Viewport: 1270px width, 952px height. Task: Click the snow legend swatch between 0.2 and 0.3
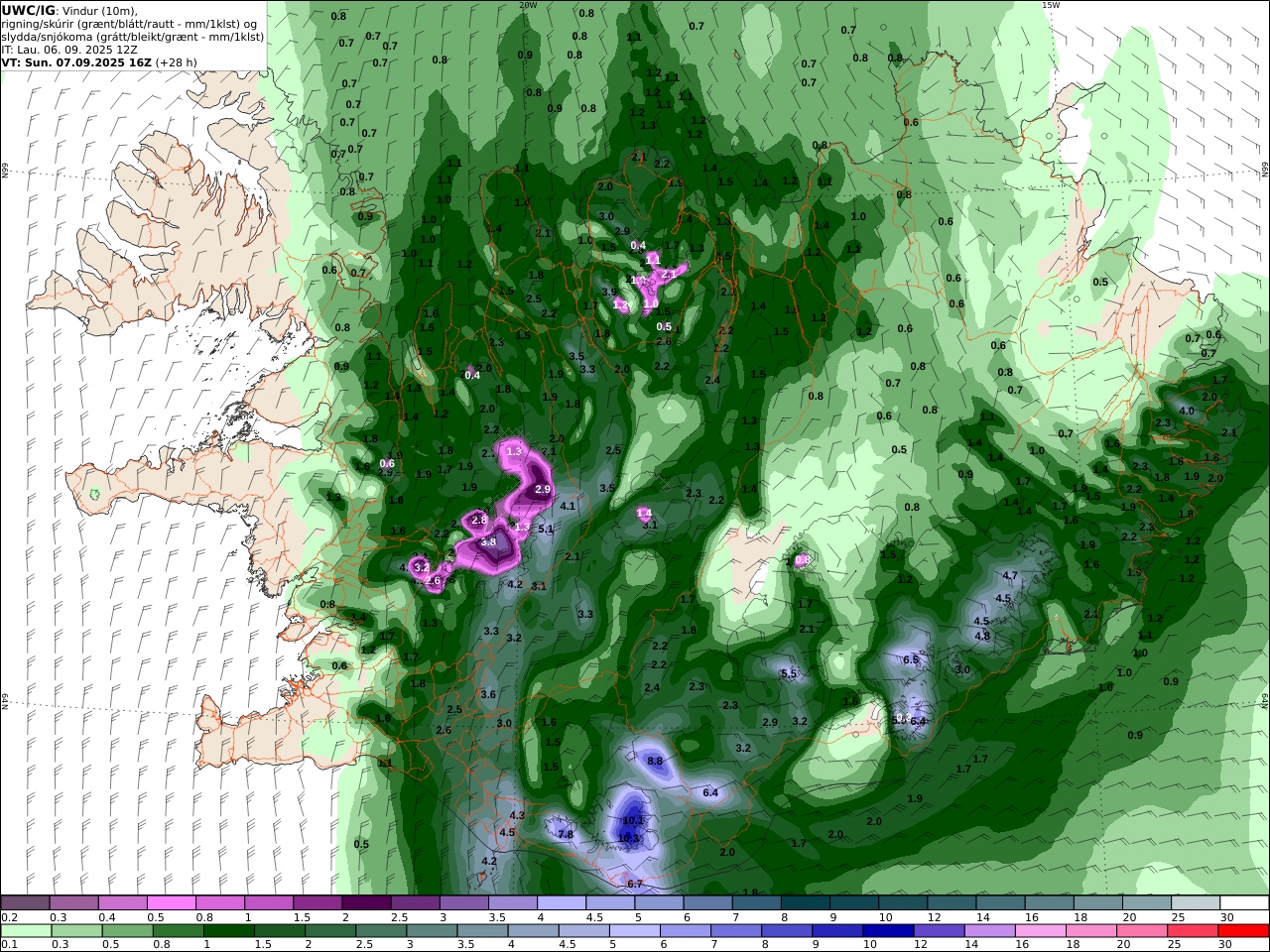[25, 902]
